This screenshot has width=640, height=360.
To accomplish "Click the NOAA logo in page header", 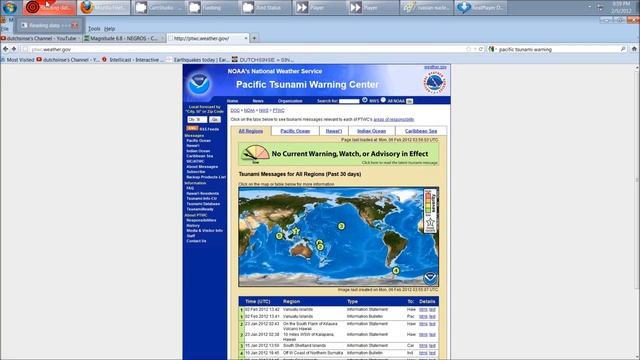I will click(199, 83).
